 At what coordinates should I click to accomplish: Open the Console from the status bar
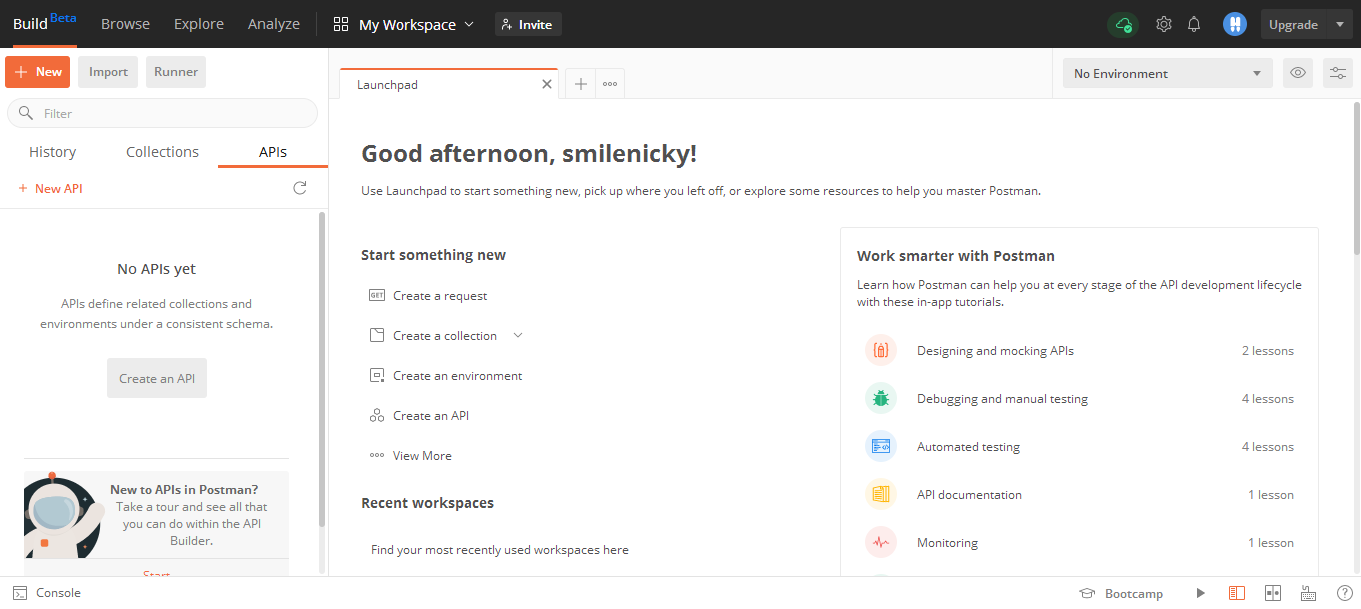click(x=47, y=593)
